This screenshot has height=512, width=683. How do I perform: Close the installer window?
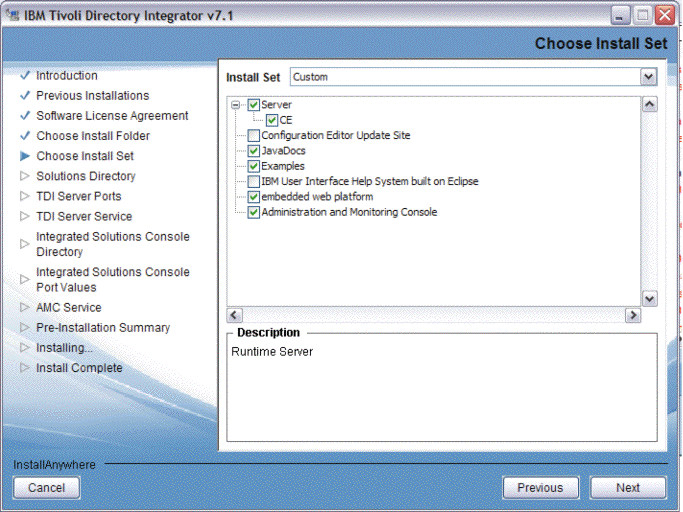pyautogui.click(x=665, y=16)
